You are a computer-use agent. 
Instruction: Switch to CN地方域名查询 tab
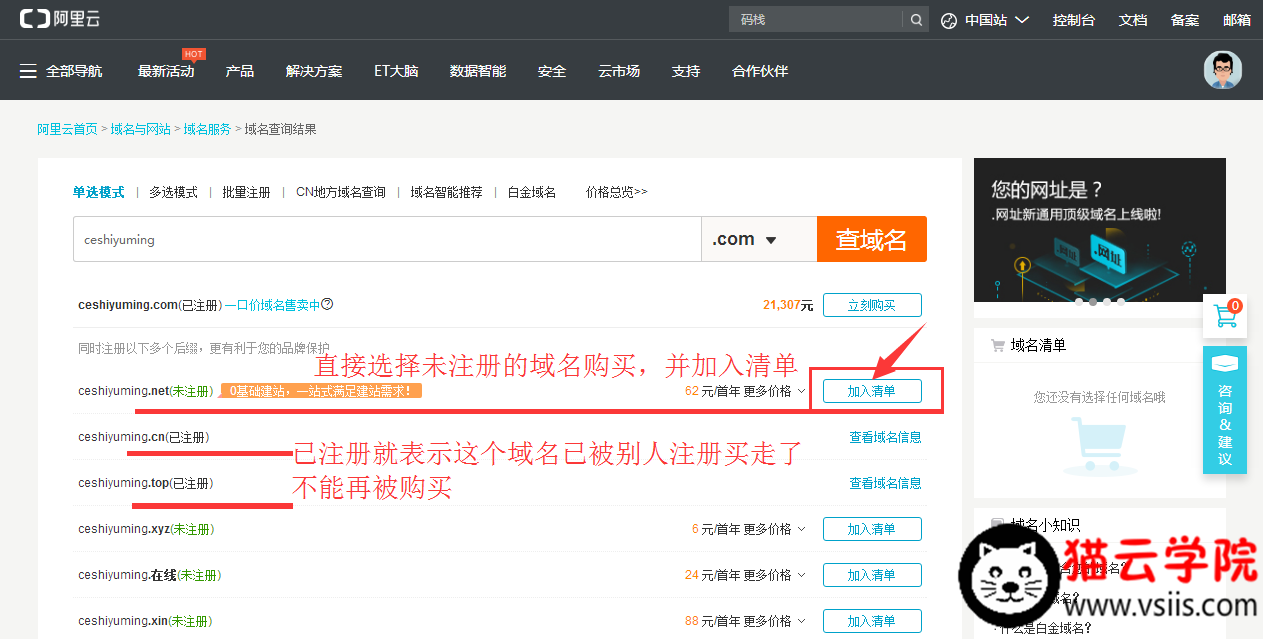click(x=341, y=192)
